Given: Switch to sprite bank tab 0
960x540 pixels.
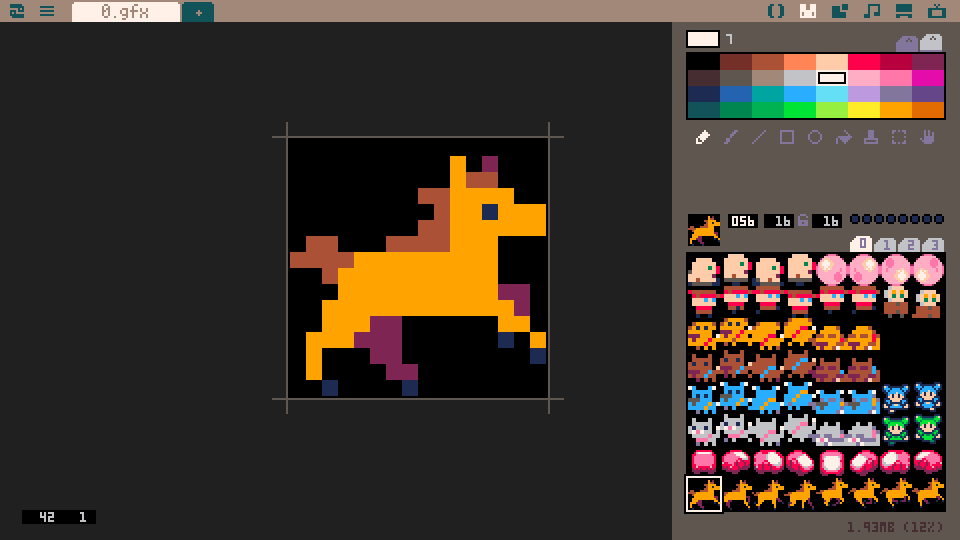Looking at the screenshot, I should pos(861,244).
